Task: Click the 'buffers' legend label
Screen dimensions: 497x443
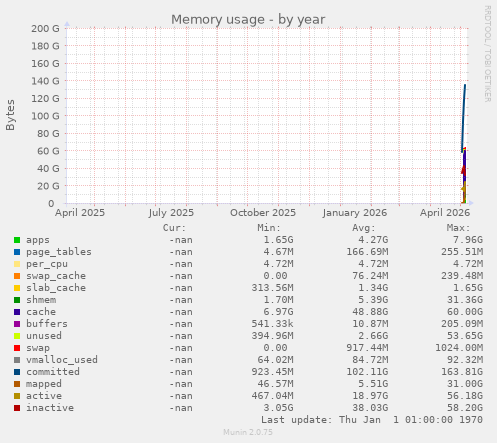Action: 47,324
